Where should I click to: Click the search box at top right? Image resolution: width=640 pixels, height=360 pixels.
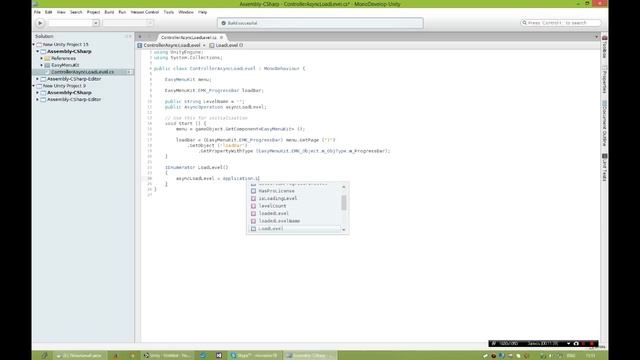tap(560, 23)
